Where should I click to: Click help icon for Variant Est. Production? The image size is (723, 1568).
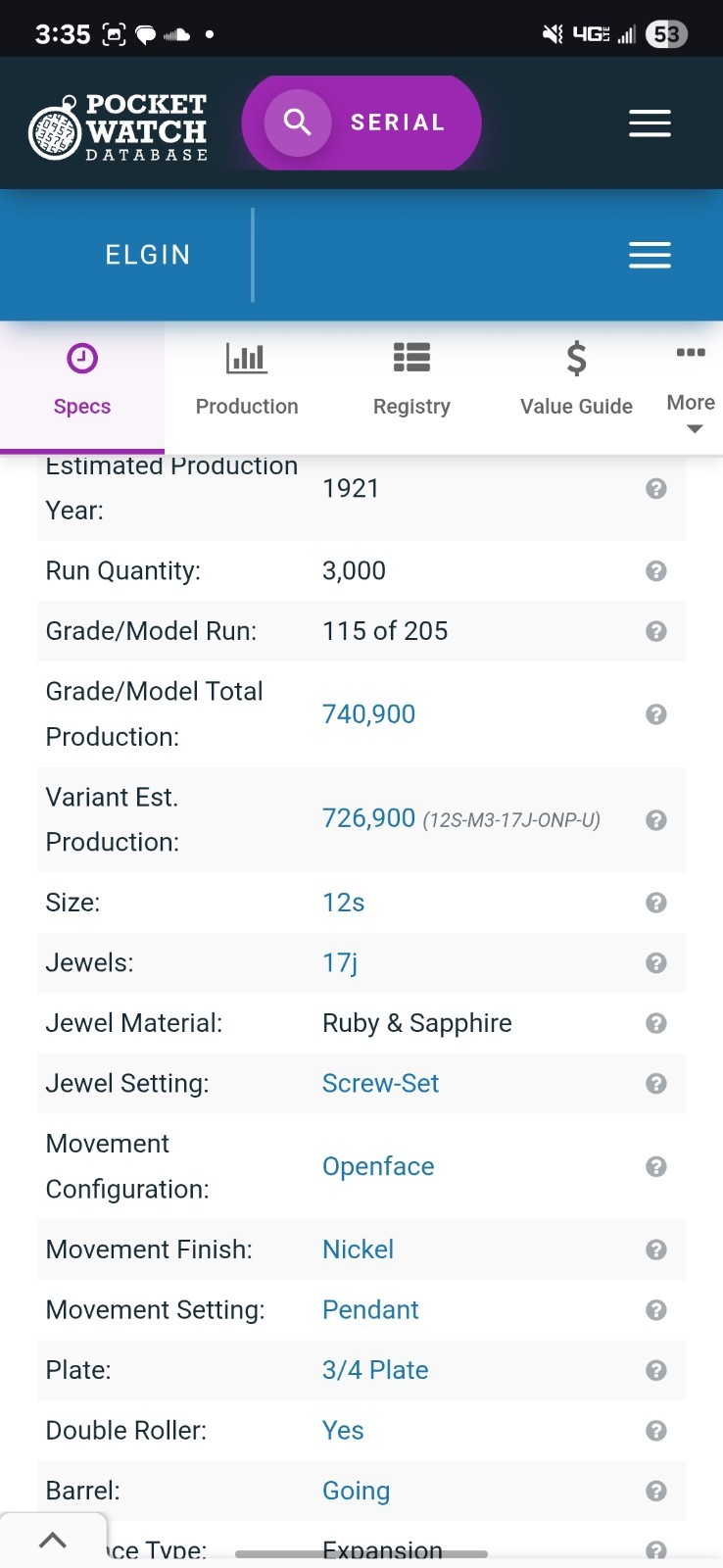[656, 820]
